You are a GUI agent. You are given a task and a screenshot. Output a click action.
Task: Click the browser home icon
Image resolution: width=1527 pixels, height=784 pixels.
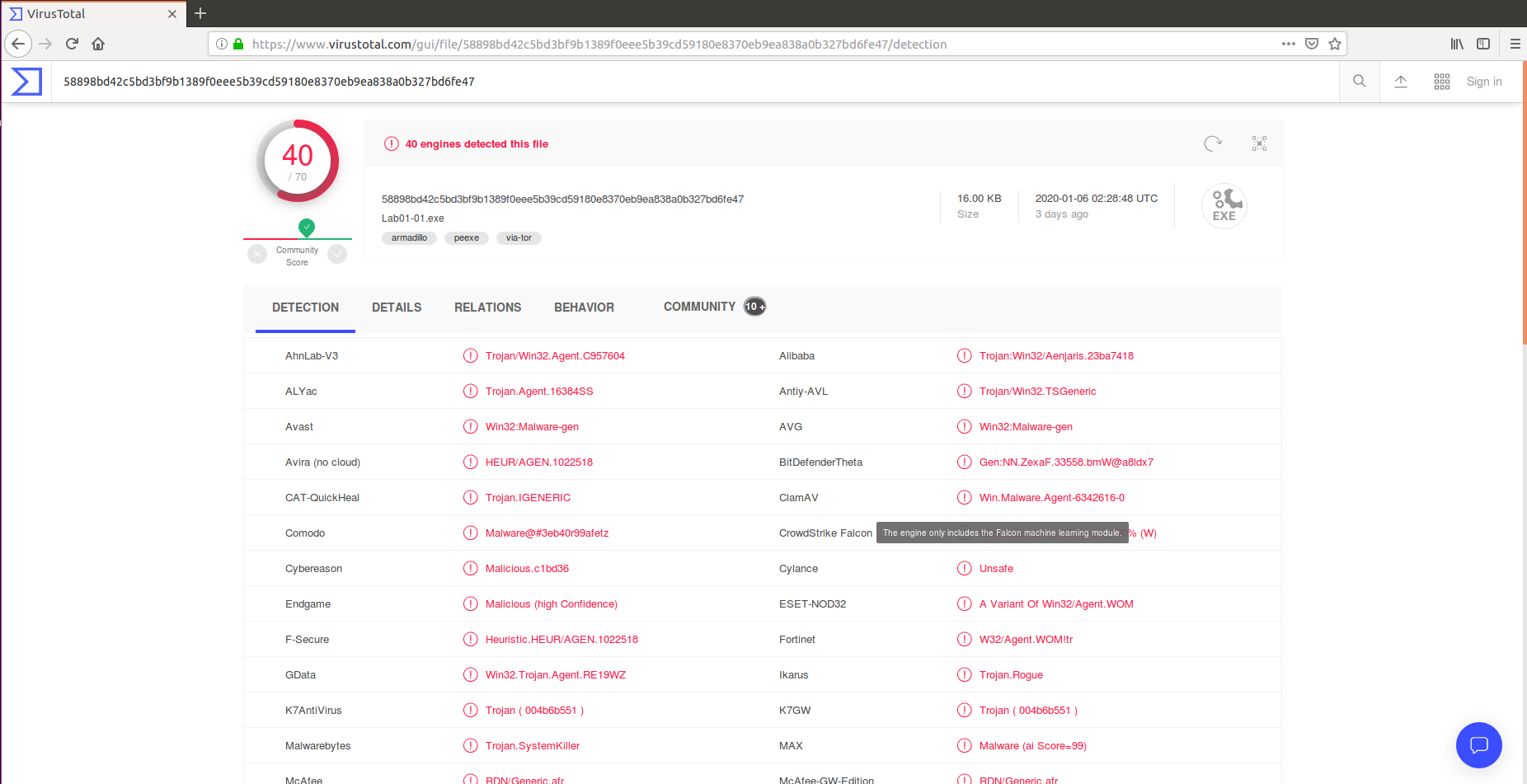(x=98, y=44)
